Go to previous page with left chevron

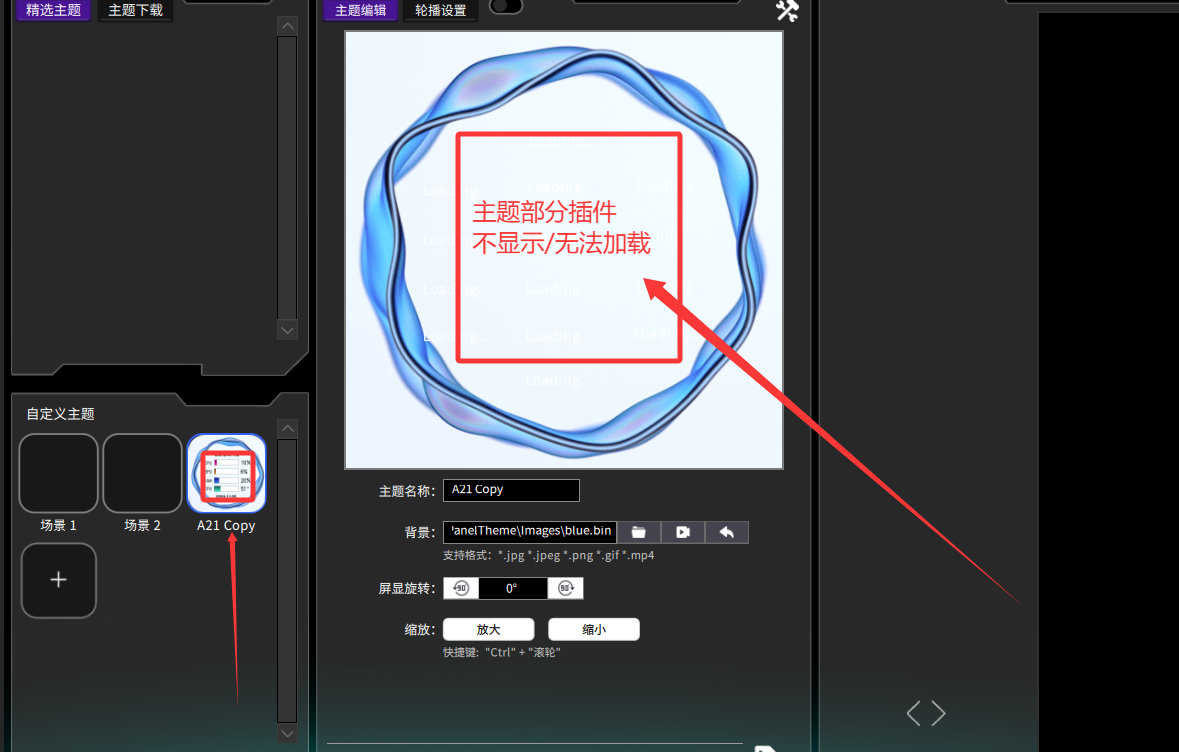click(x=913, y=713)
